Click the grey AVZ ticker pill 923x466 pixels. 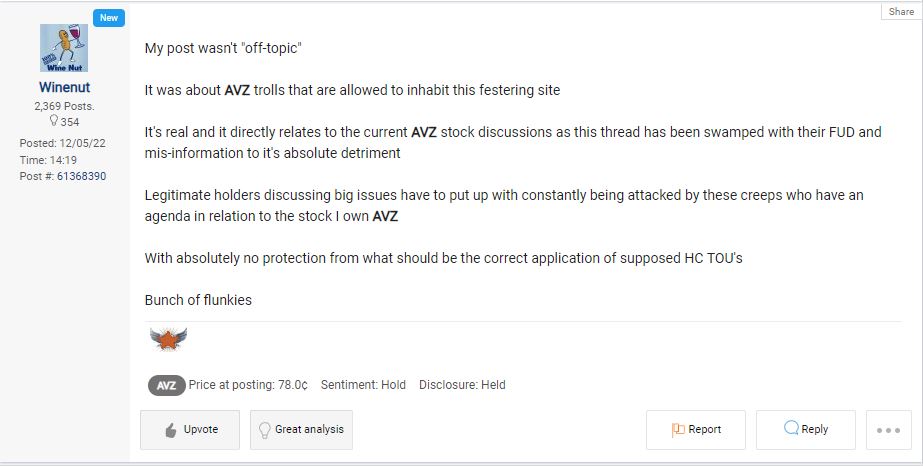167,385
